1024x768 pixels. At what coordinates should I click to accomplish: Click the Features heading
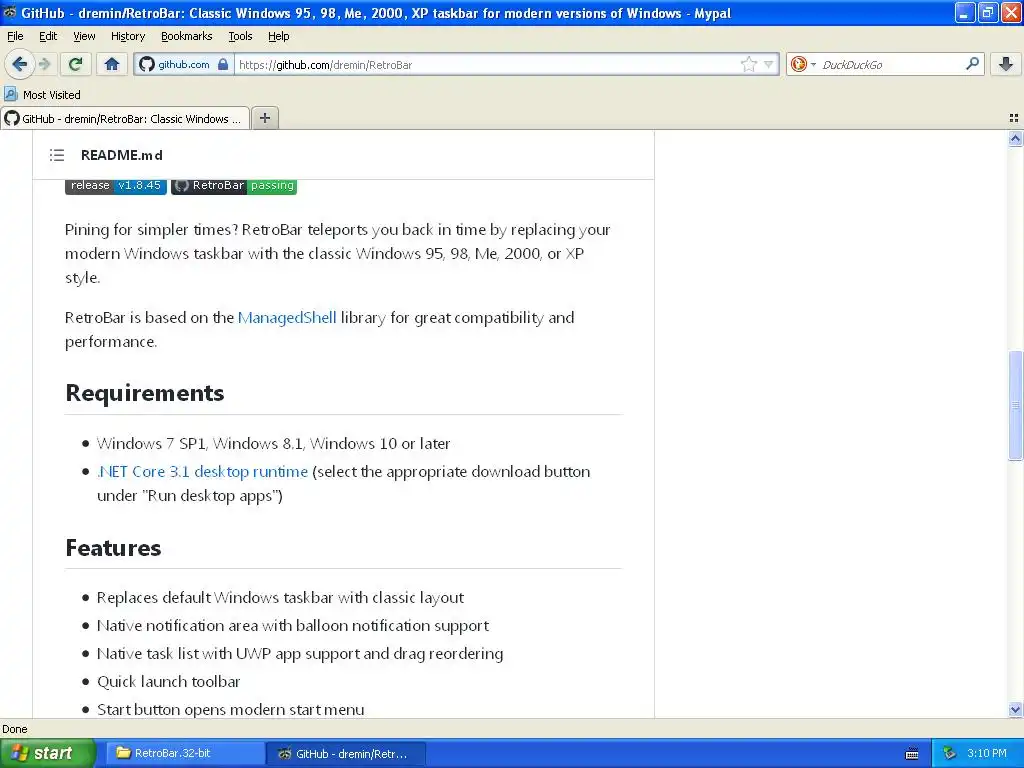(113, 547)
